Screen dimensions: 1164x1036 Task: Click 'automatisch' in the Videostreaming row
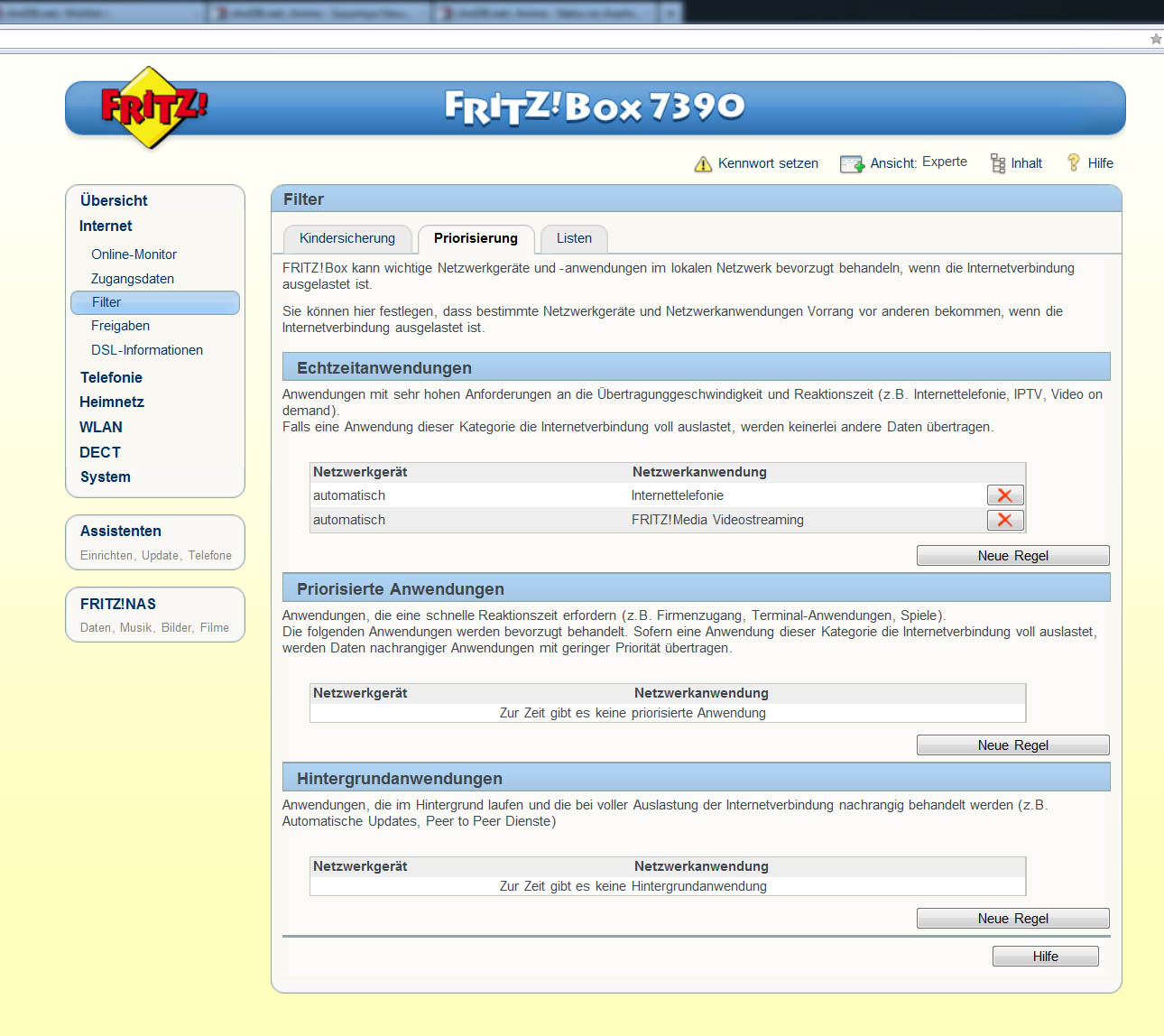tap(349, 520)
